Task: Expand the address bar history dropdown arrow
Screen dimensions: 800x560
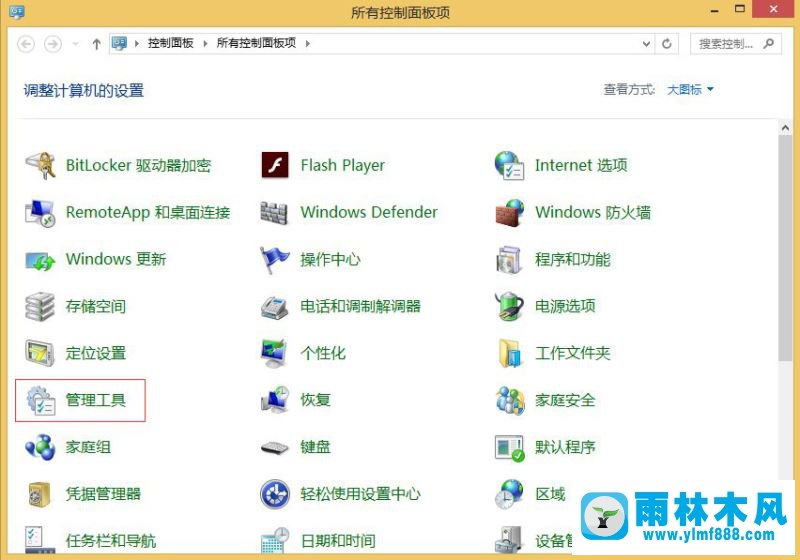Action: pyautogui.click(x=646, y=44)
